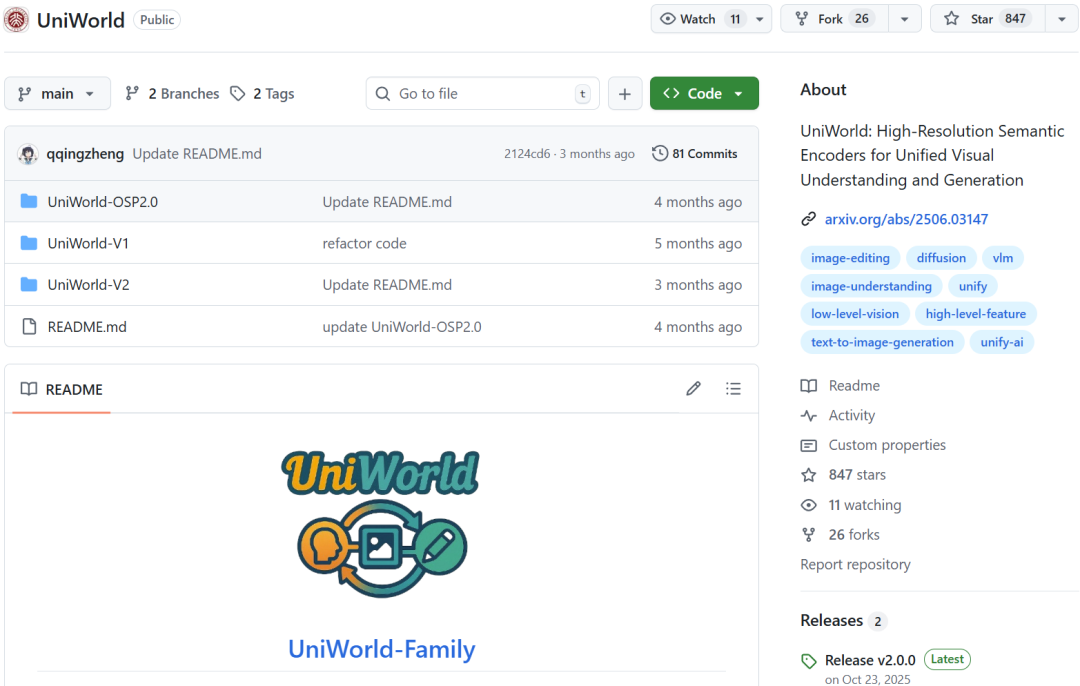1080x686 pixels.
Task: Open Release v2.0.0 under Releases
Action: (869, 659)
